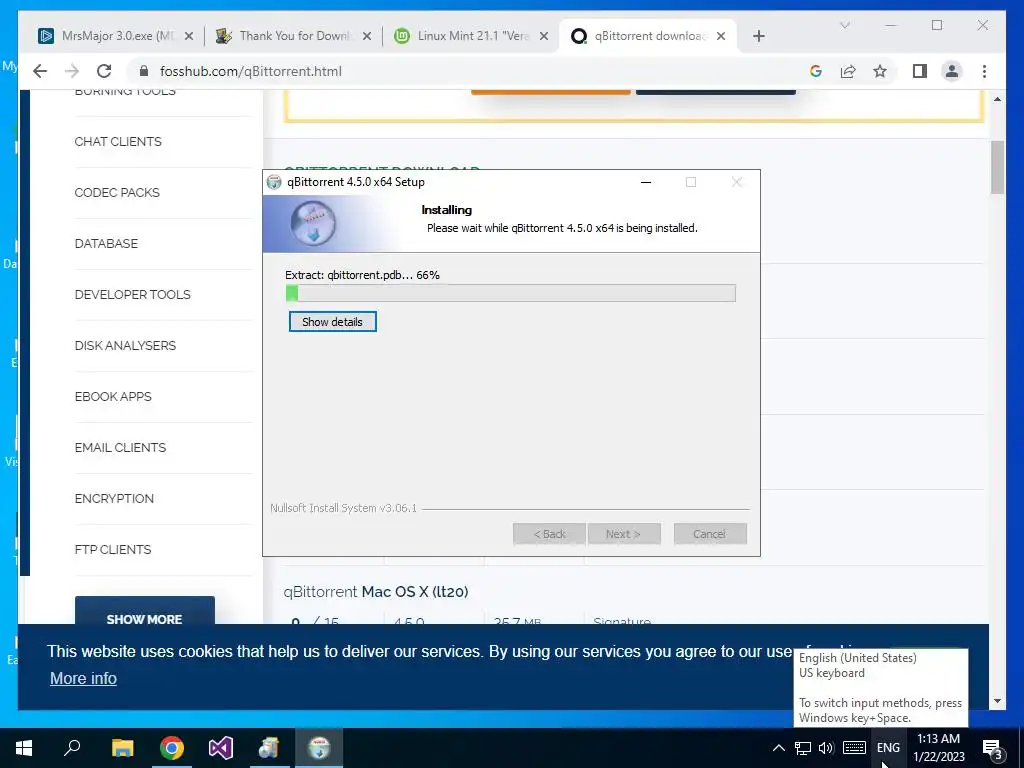Click installer header disc logo

[x=313, y=224]
